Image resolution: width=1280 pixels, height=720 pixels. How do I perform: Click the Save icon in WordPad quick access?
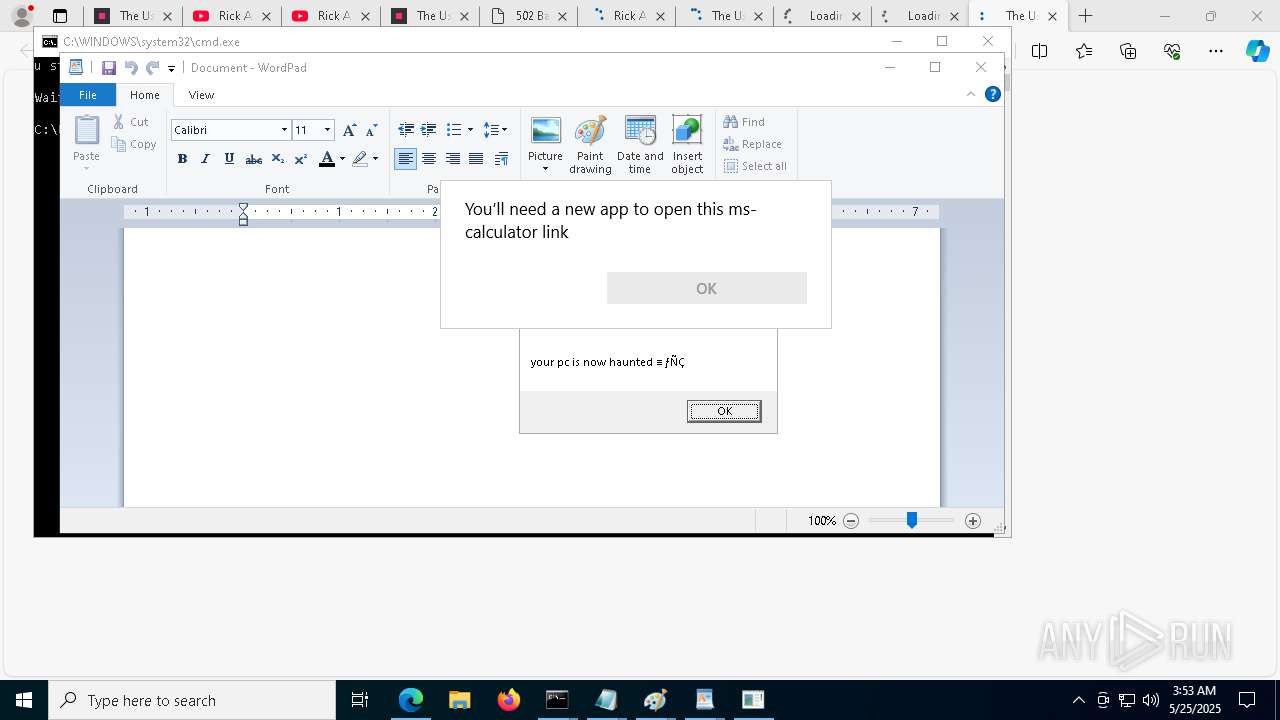click(x=109, y=68)
